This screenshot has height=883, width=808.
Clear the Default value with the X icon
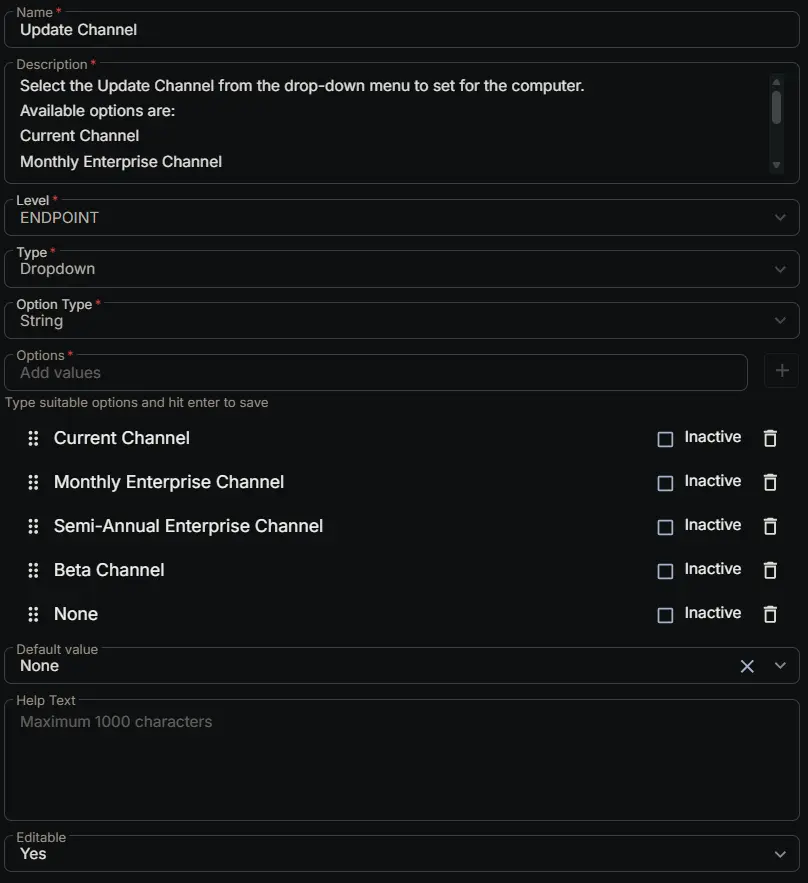pos(747,666)
